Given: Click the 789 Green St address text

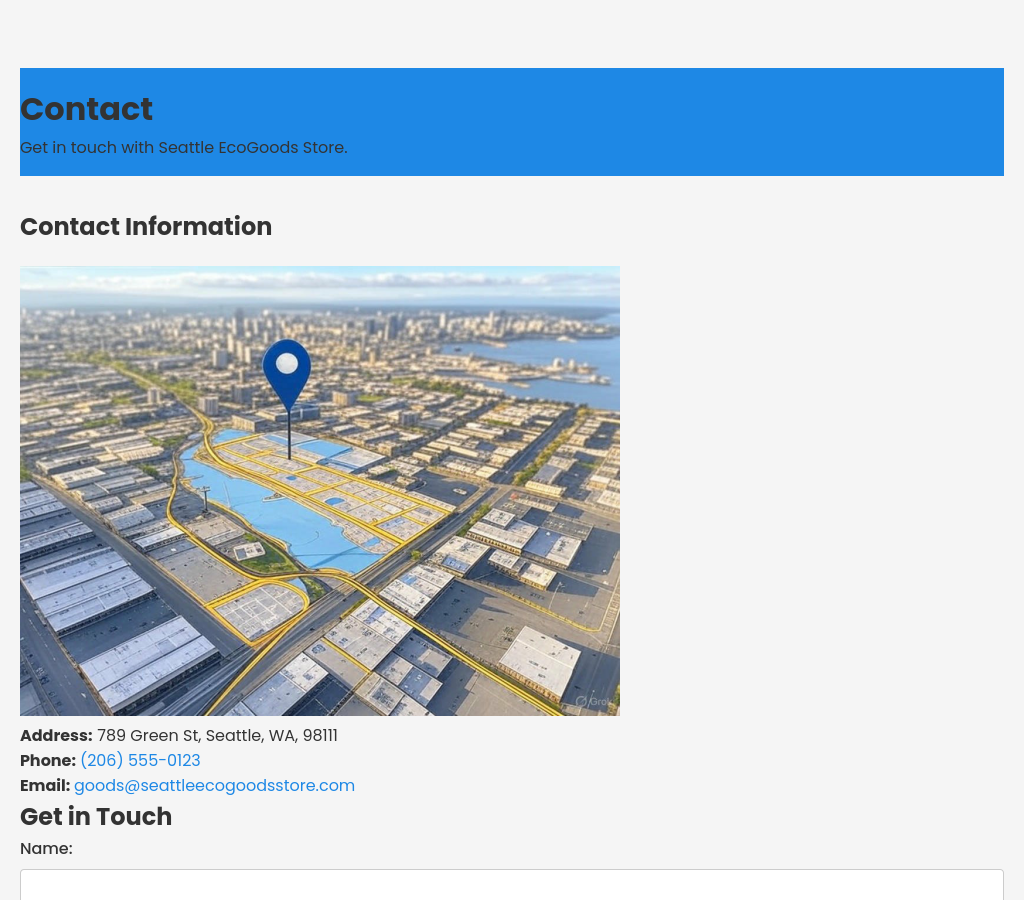Looking at the screenshot, I should pos(217,735).
